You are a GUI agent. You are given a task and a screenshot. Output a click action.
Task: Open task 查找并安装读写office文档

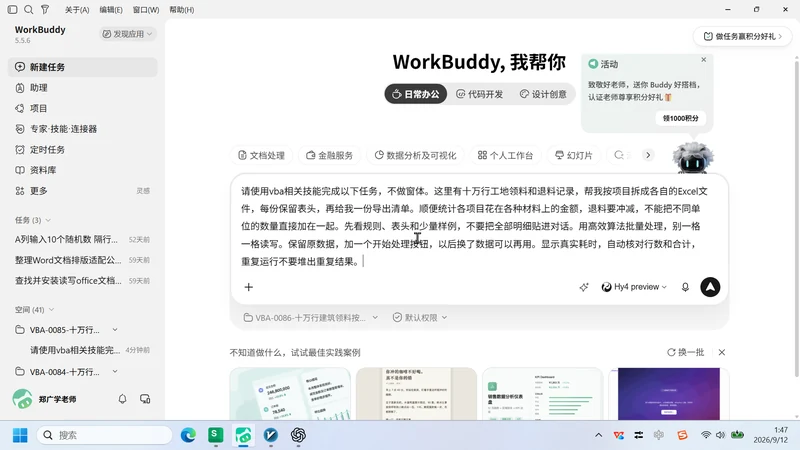83,281
